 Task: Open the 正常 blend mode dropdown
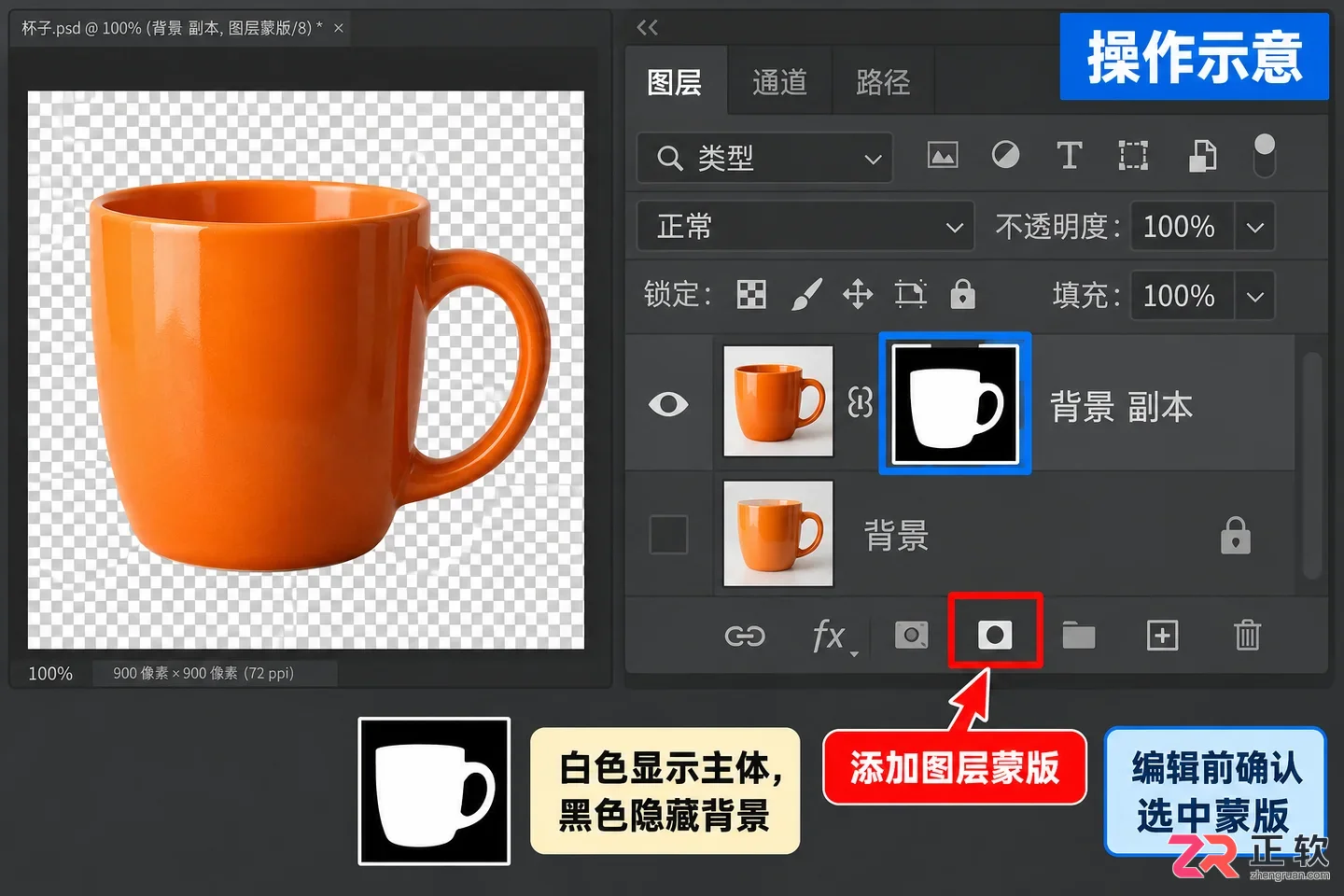pyautogui.click(x=805, y=227)
